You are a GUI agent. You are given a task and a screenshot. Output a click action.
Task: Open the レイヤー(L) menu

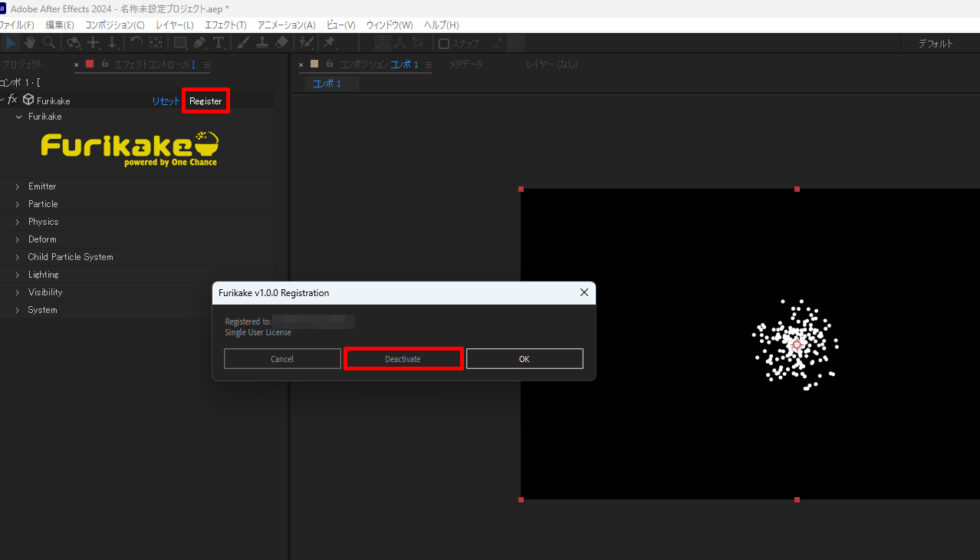coord(174,25)
